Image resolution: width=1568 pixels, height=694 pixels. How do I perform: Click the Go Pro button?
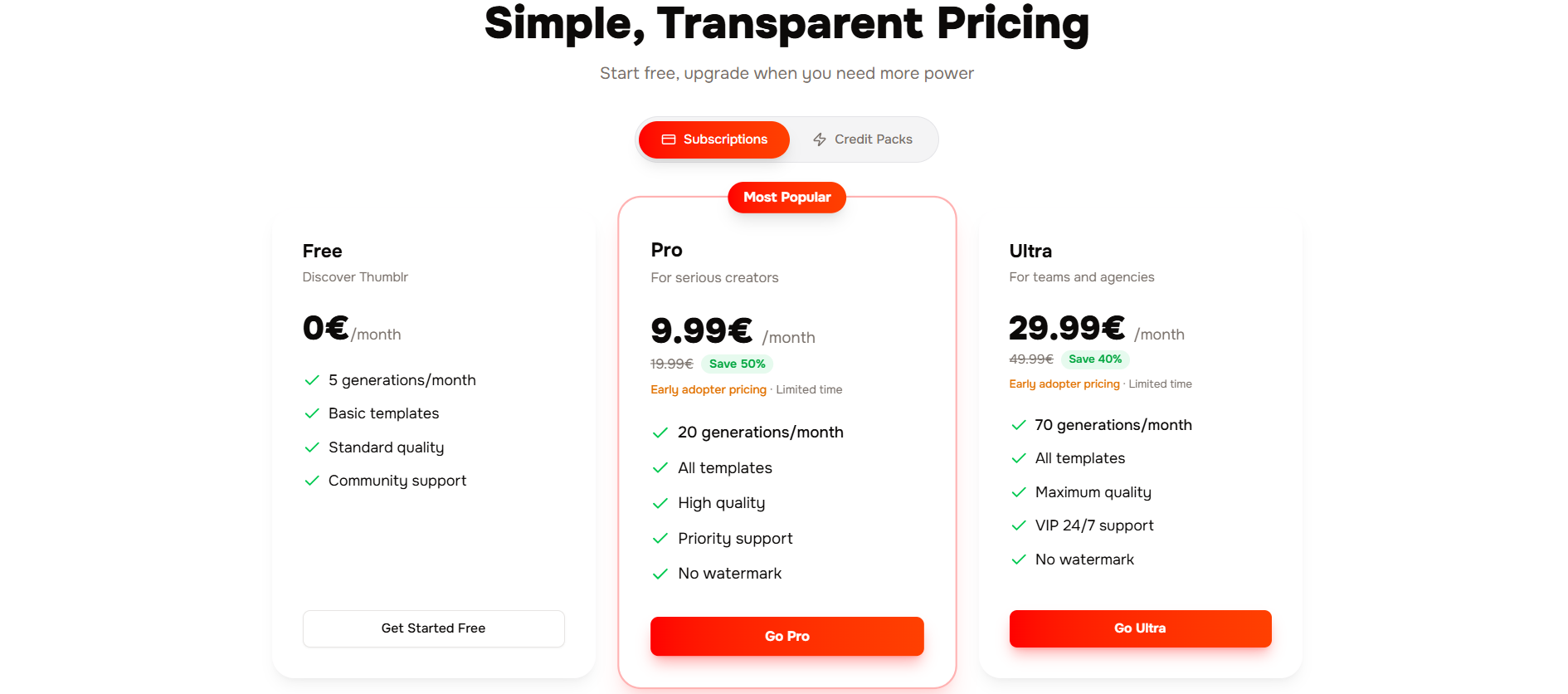tap(786, 636)
